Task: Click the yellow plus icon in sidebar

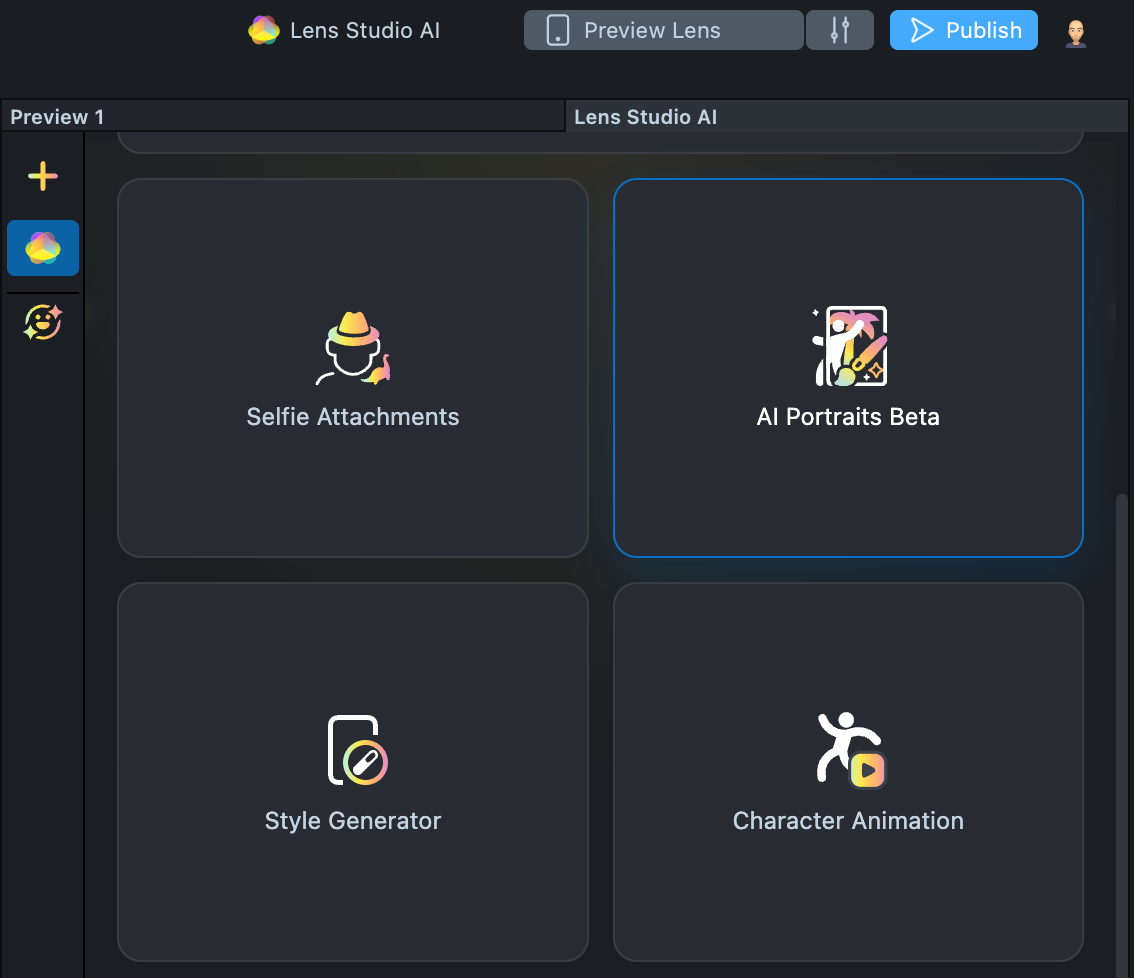Action: 42,177
